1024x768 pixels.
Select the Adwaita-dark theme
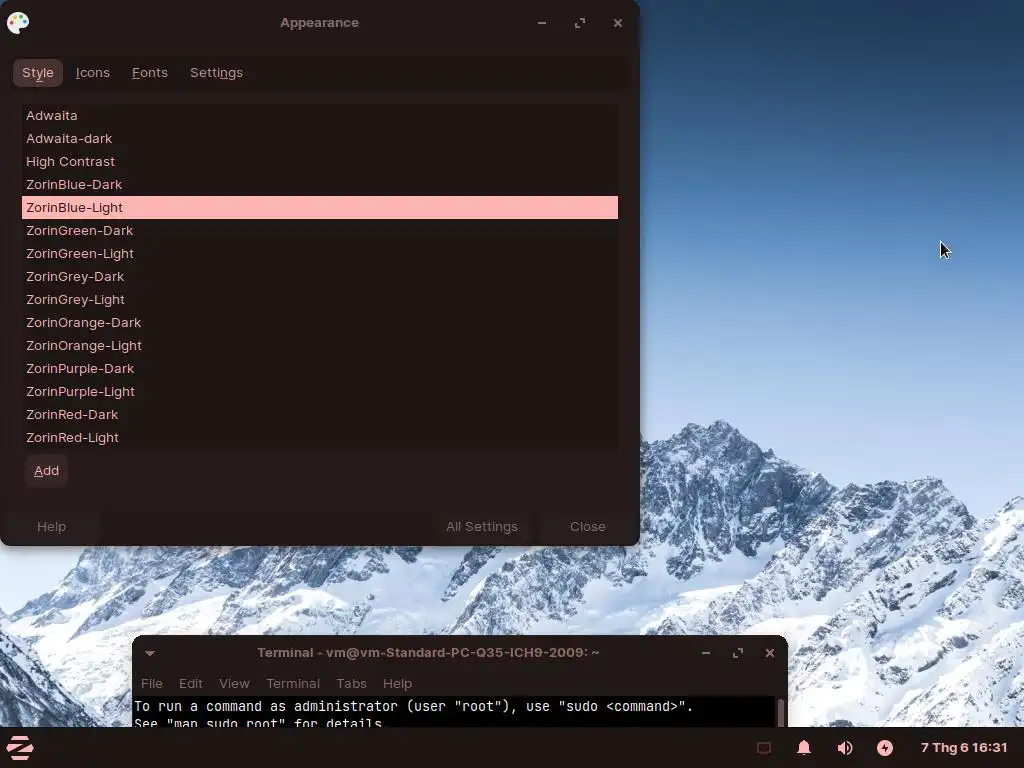(x=320, y=138)
